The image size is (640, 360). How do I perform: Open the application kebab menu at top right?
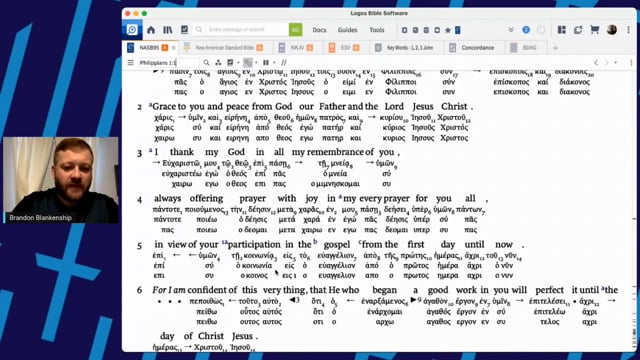[x=629, y=30]
